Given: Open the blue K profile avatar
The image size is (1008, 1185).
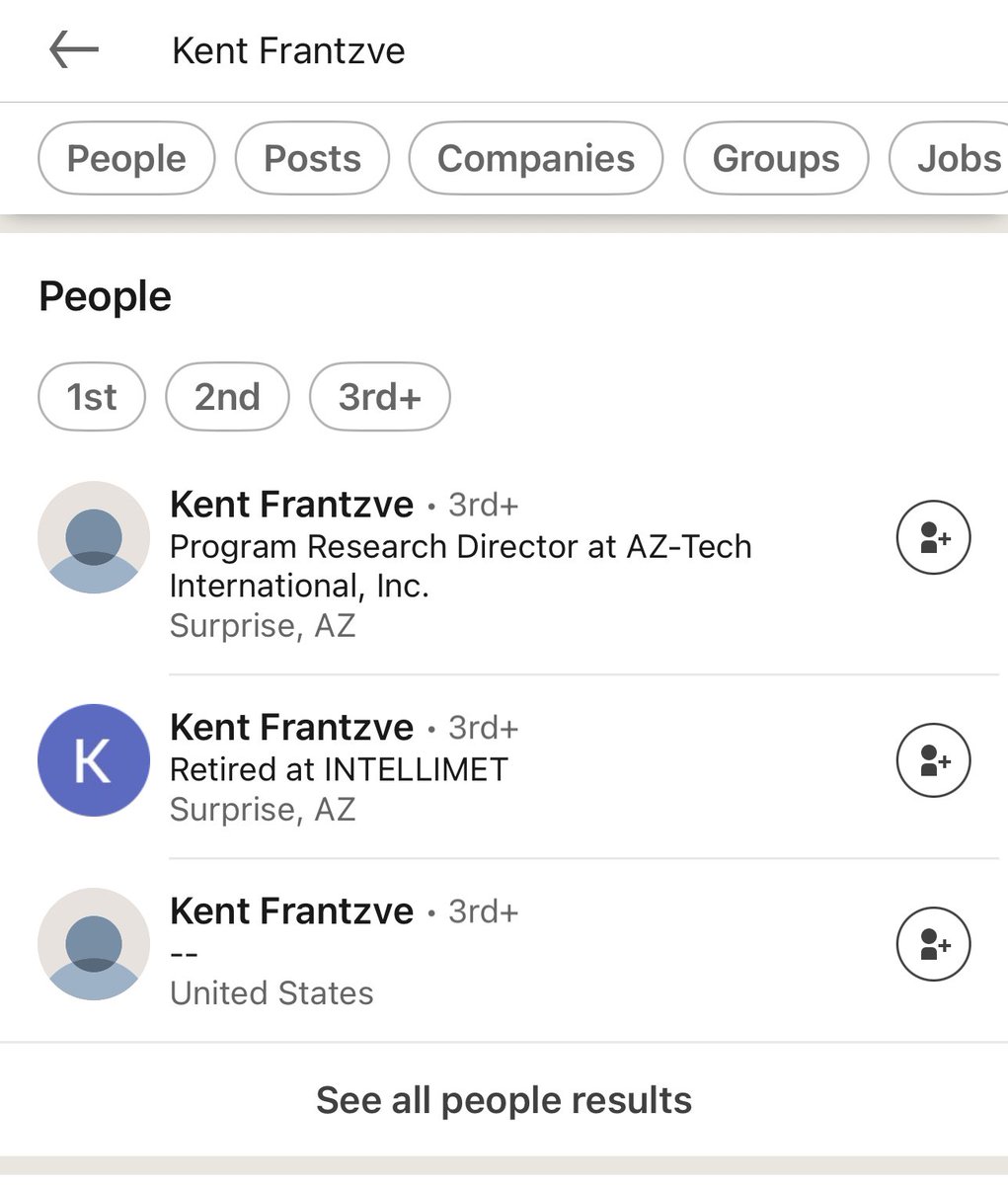Looking at the screenshot, I should (x=94, y=760).
